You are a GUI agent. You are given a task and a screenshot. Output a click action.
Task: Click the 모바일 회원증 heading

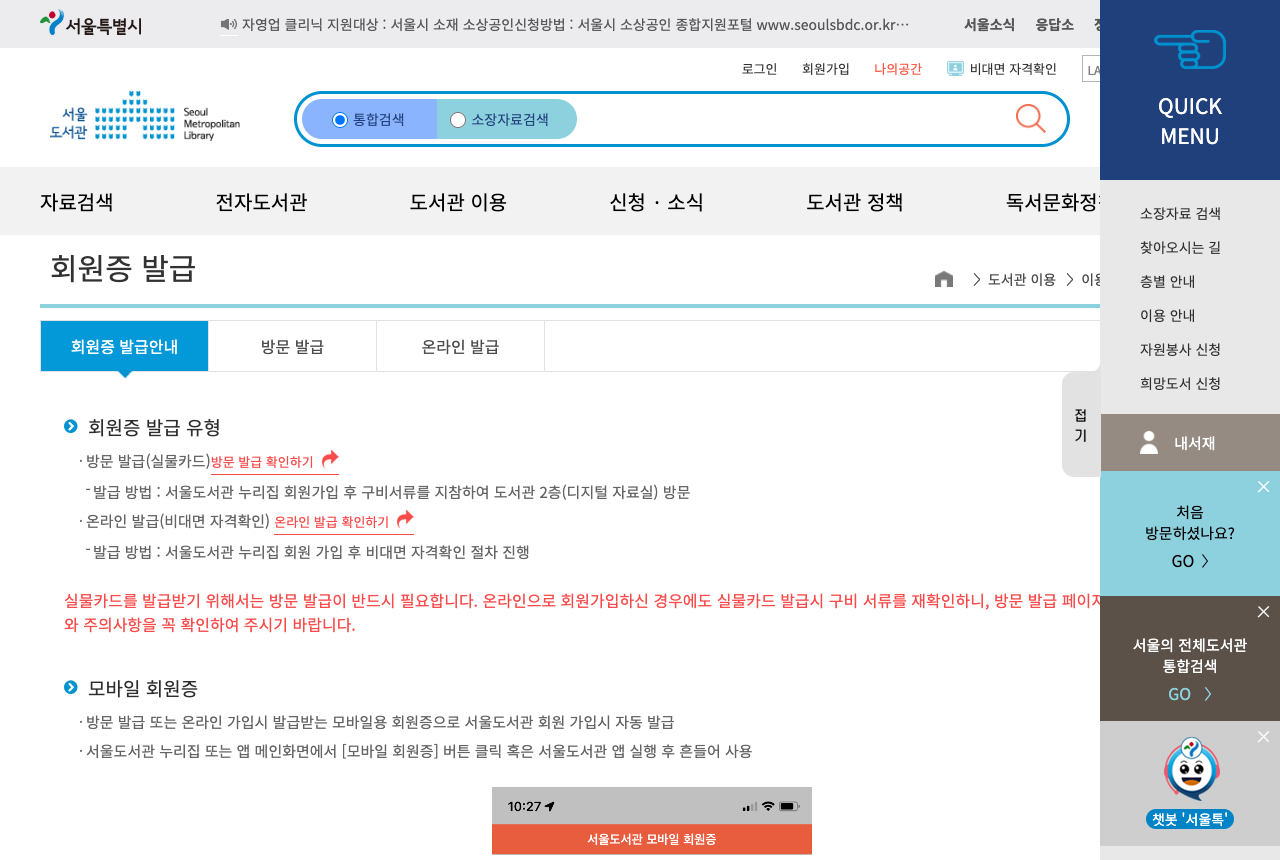tap(143, 688)
